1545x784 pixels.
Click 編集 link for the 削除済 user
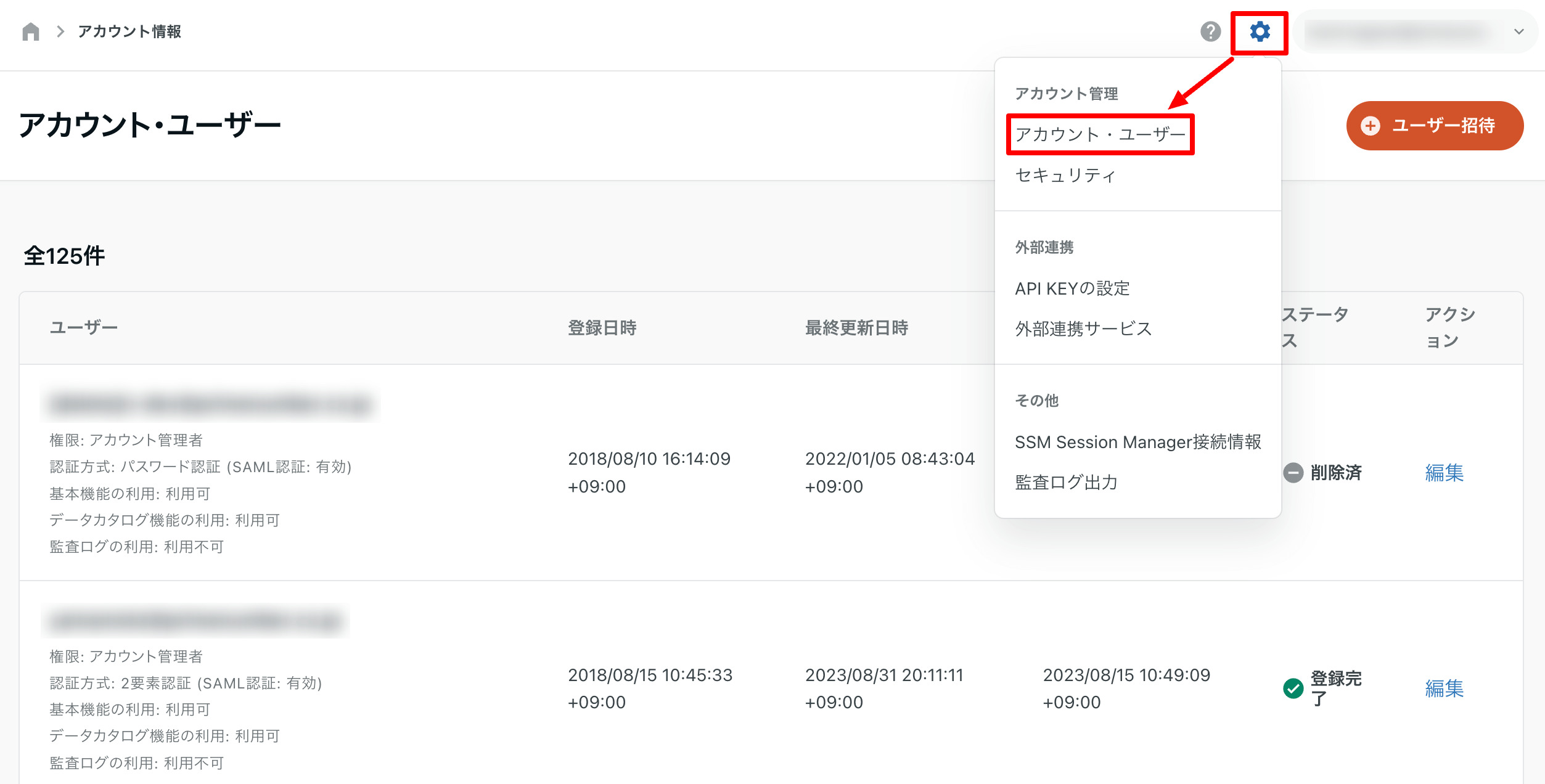[1444, 473]
